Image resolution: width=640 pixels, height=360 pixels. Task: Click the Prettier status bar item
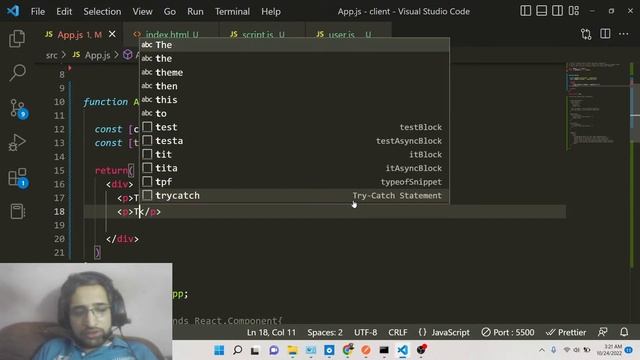(566, 333)
